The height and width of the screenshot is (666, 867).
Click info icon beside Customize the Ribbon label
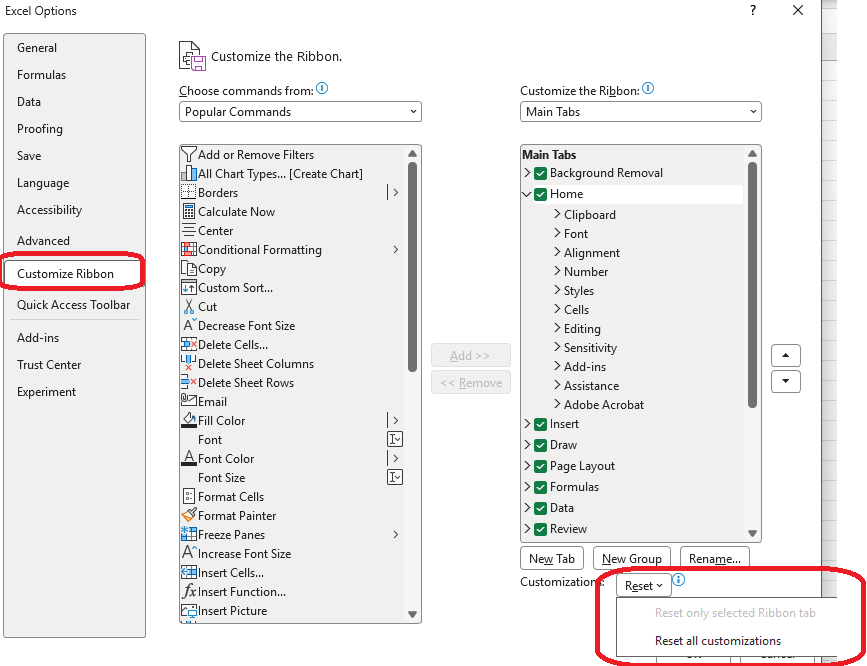pos(648,89)
